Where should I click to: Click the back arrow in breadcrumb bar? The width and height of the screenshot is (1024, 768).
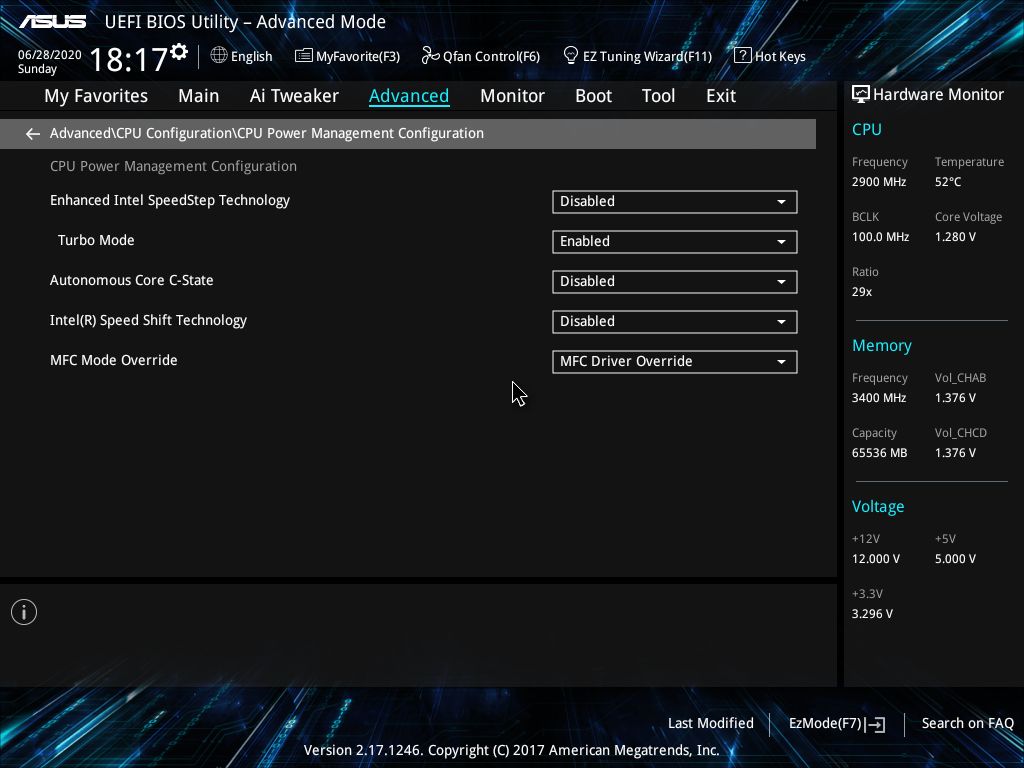[x=33, y=134]
